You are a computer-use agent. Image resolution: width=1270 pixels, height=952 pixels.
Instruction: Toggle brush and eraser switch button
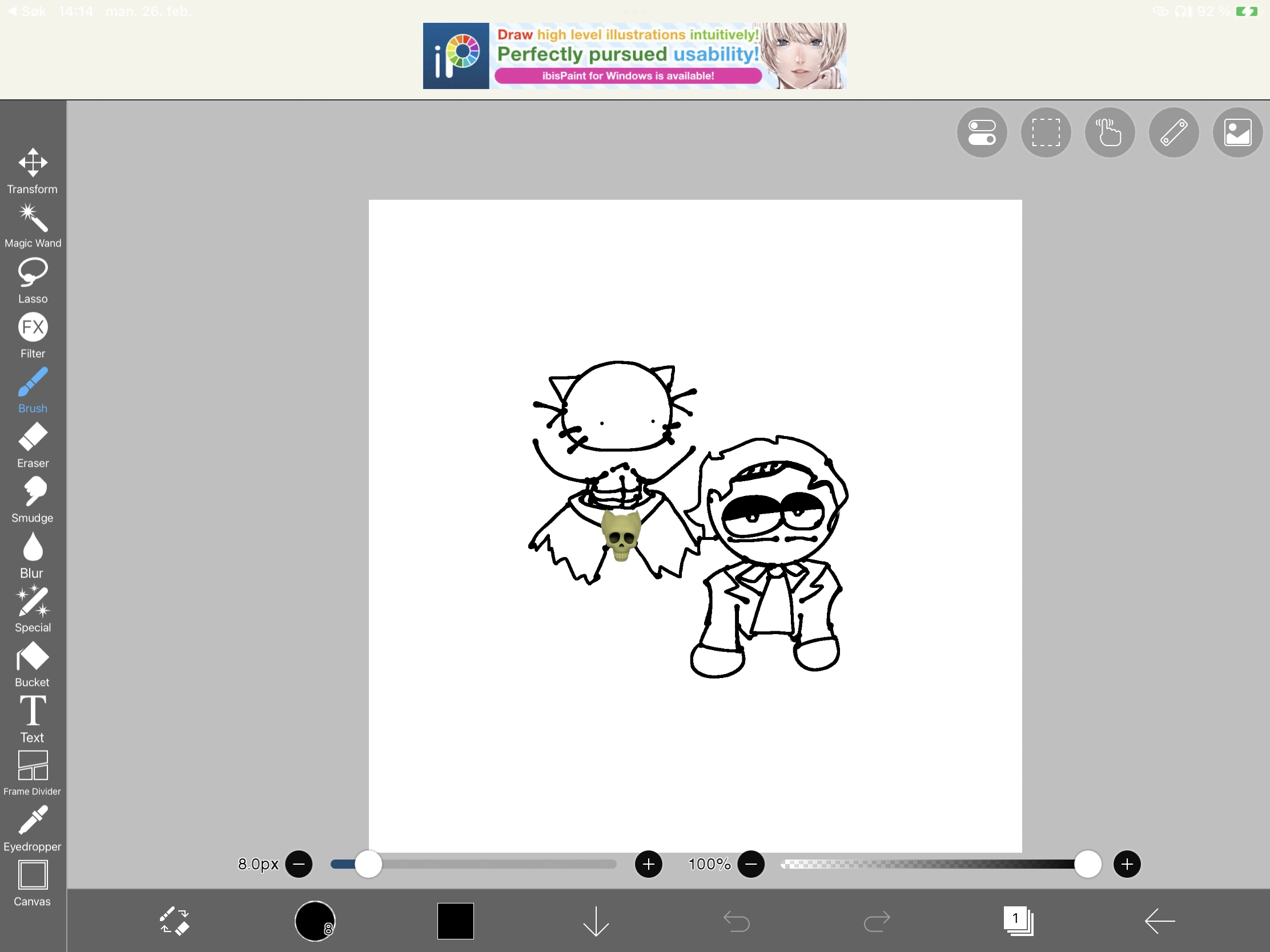174,921
